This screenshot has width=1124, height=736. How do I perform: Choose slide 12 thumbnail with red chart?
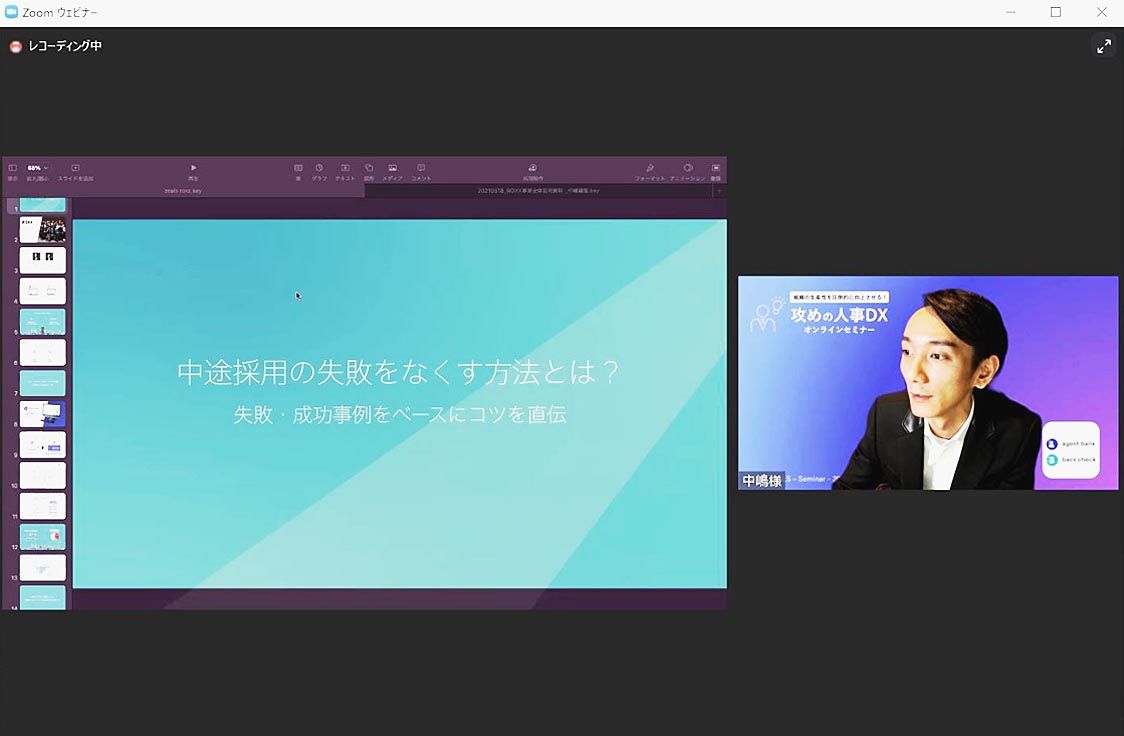click(43, 537)
